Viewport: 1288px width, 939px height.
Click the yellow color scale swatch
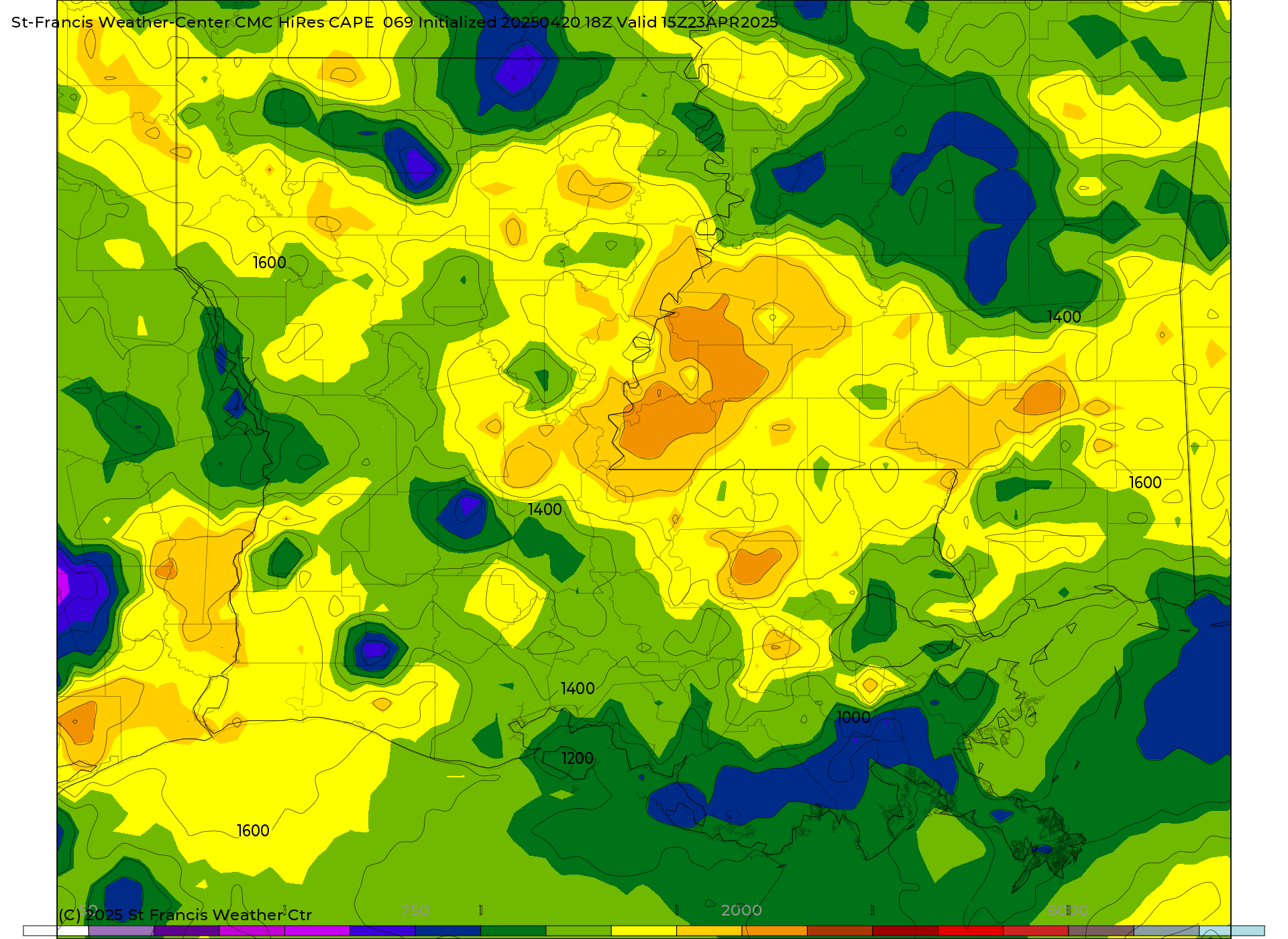[x=643, y=931]
